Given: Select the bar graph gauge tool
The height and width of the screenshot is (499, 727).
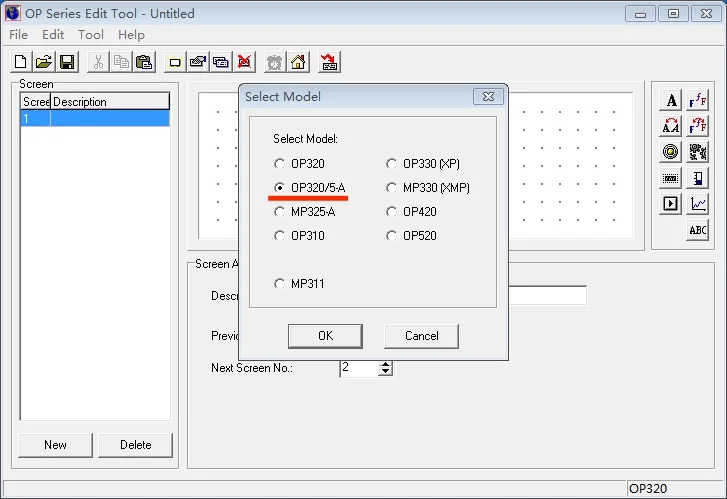Looking at the screenshot, I should tap(697, 178).
